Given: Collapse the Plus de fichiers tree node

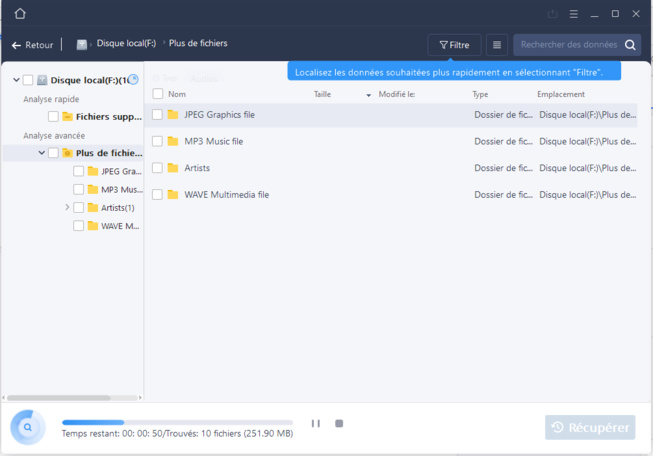Looking at the screenshot, I should 42,153.
